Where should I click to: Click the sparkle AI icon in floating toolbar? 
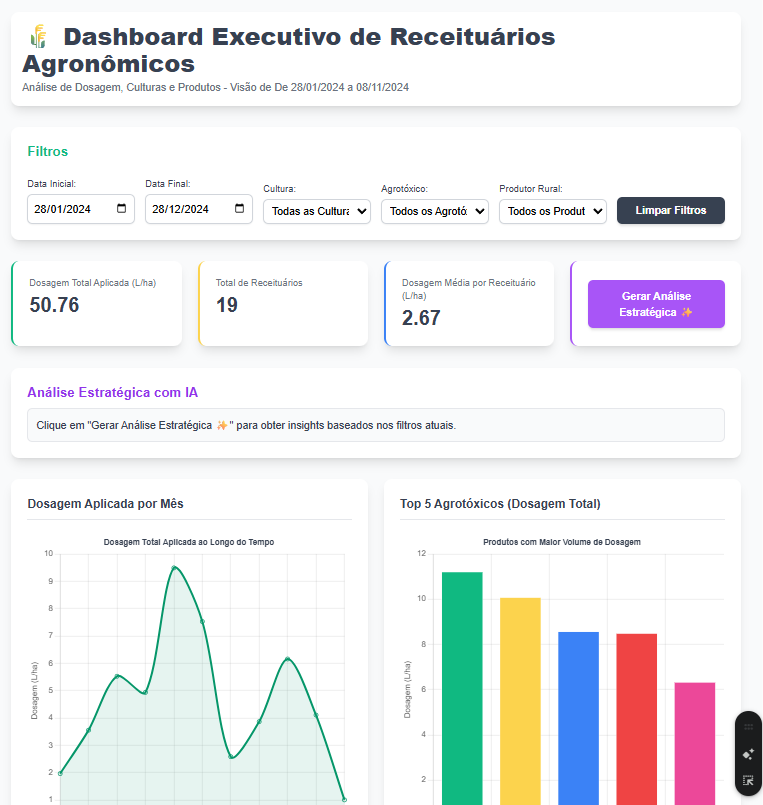748,754
